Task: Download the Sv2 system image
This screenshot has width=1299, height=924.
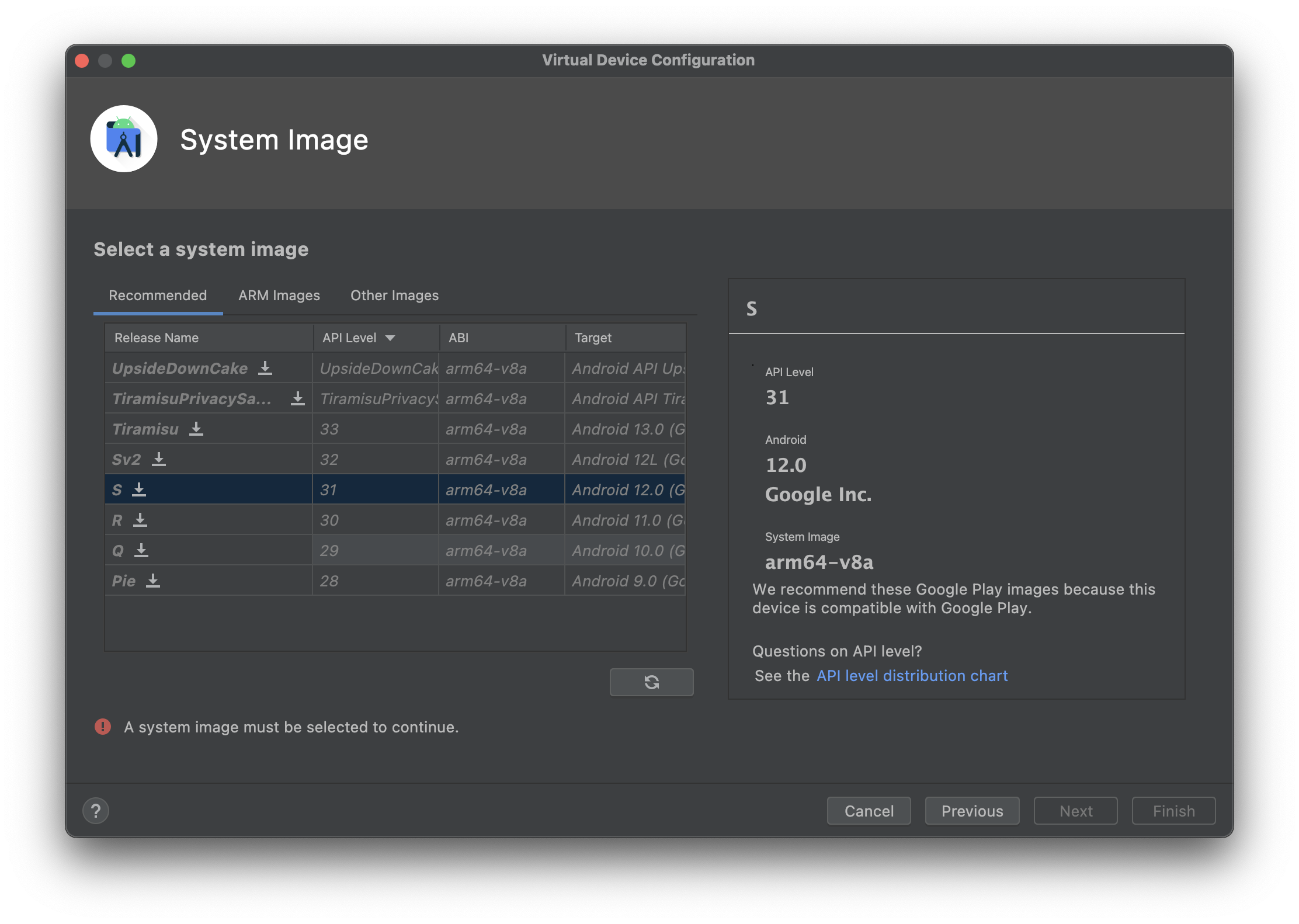Action: [159, 459]
